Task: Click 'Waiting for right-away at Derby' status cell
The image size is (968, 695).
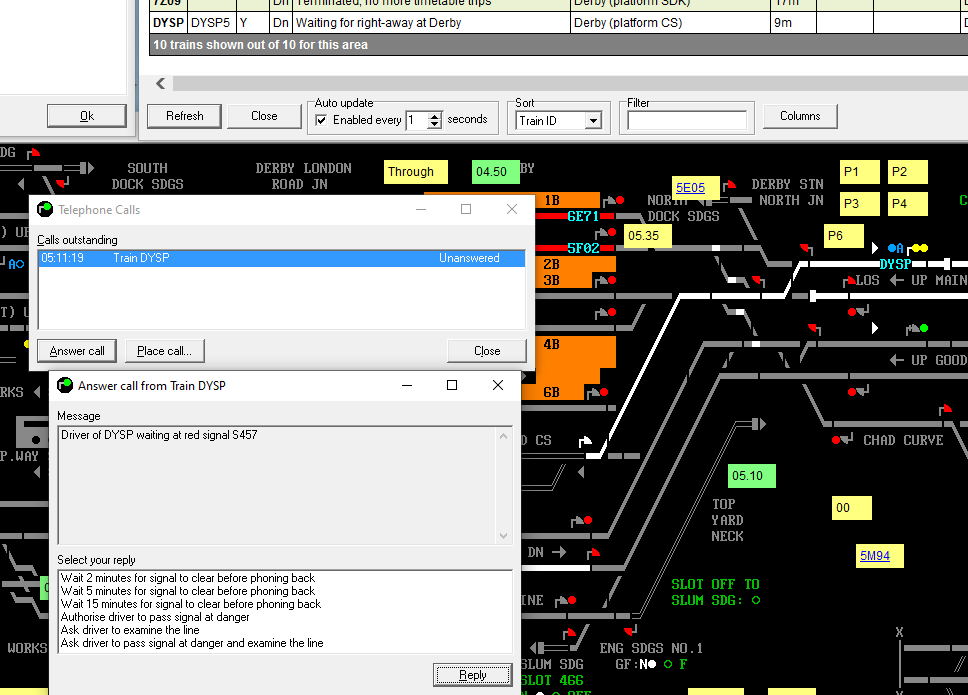Action: click(432, 23)
